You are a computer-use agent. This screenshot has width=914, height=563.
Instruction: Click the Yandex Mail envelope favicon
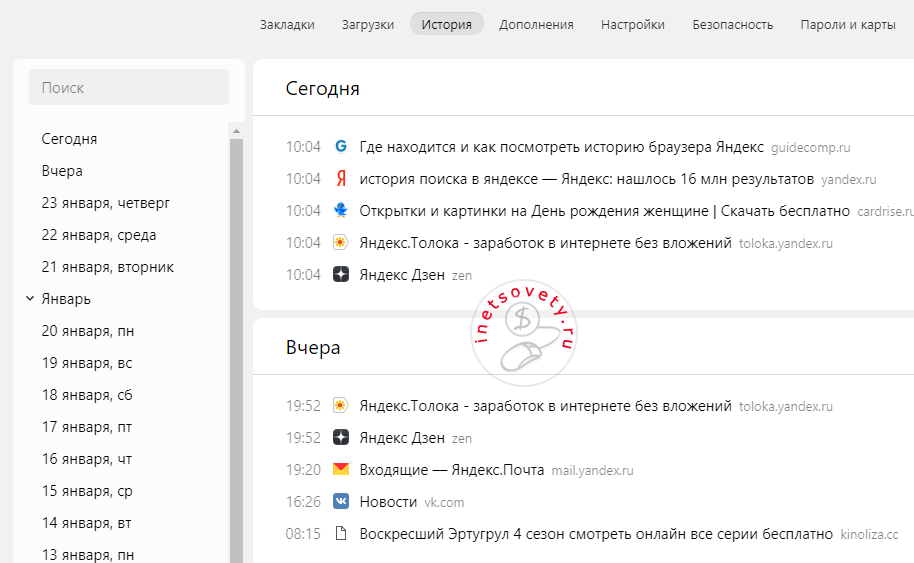[341, 469]
